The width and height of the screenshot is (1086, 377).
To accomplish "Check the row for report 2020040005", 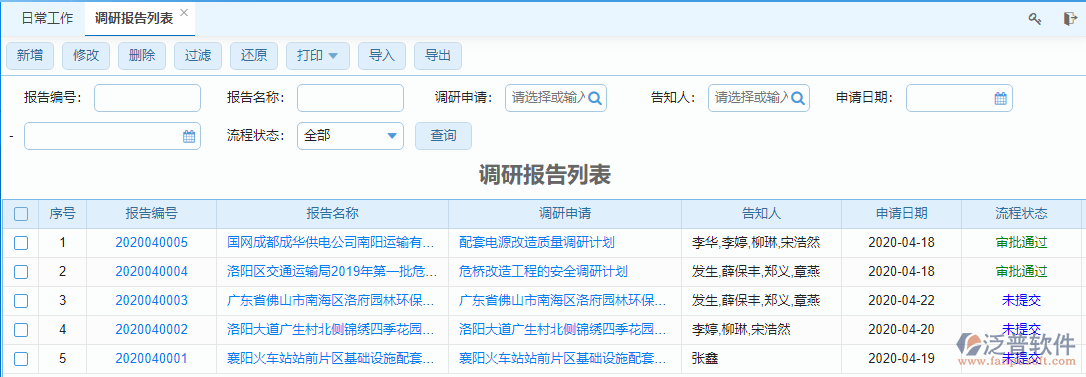I will (x=21, y=243).
